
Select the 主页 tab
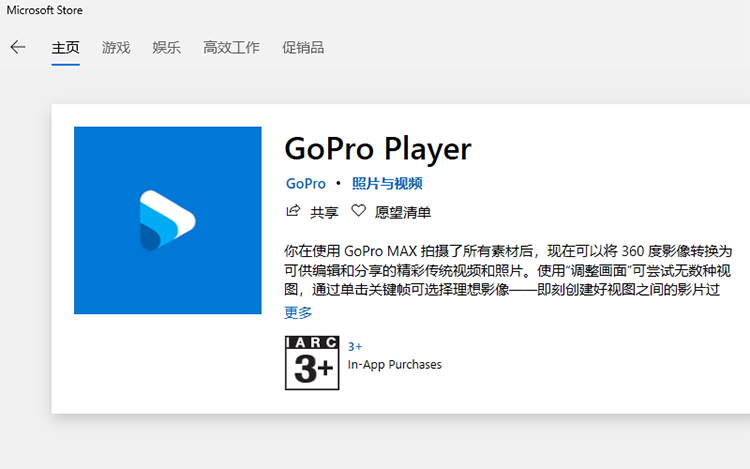66,47
